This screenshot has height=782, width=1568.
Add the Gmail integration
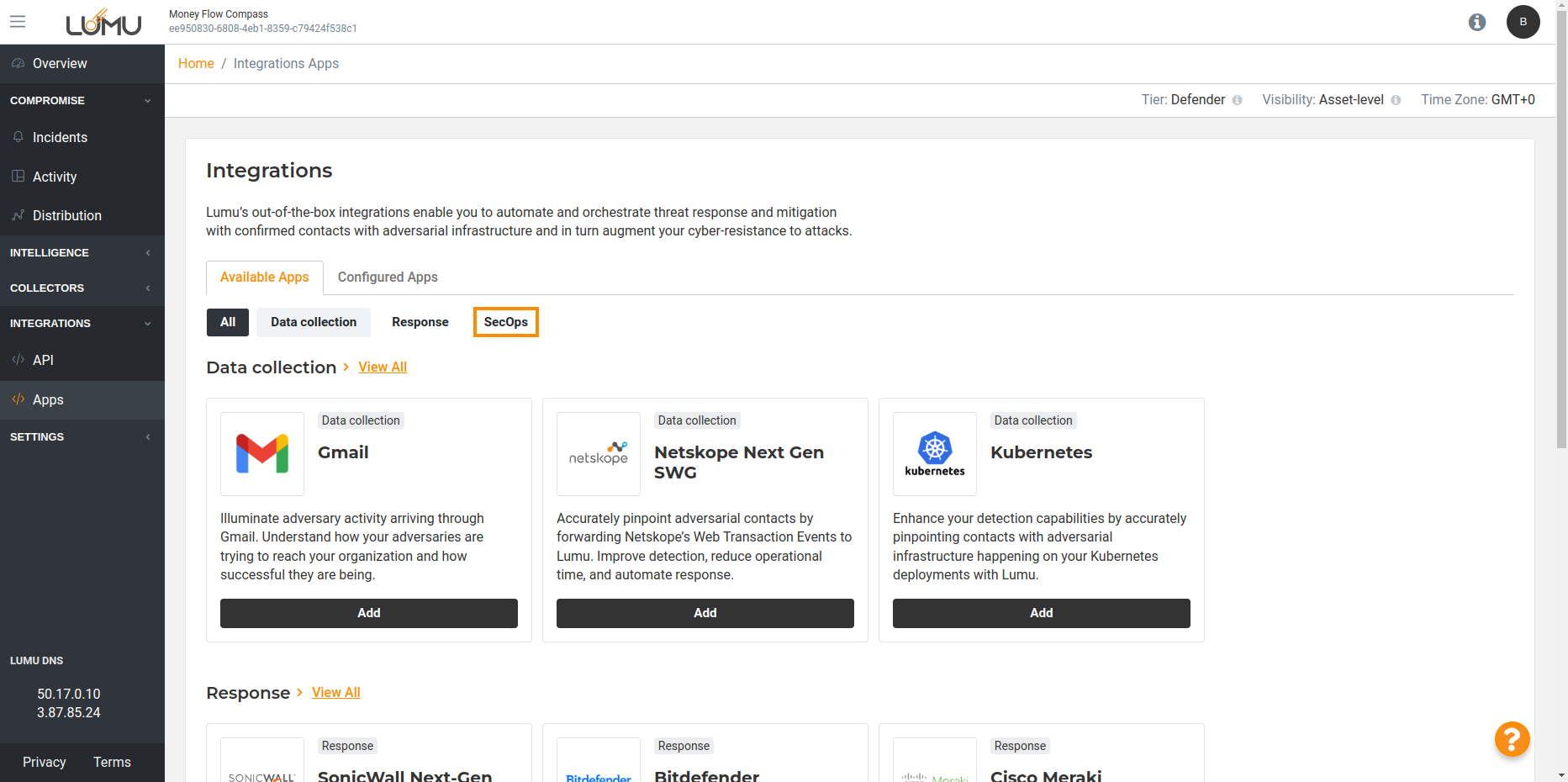pos(368,613)
